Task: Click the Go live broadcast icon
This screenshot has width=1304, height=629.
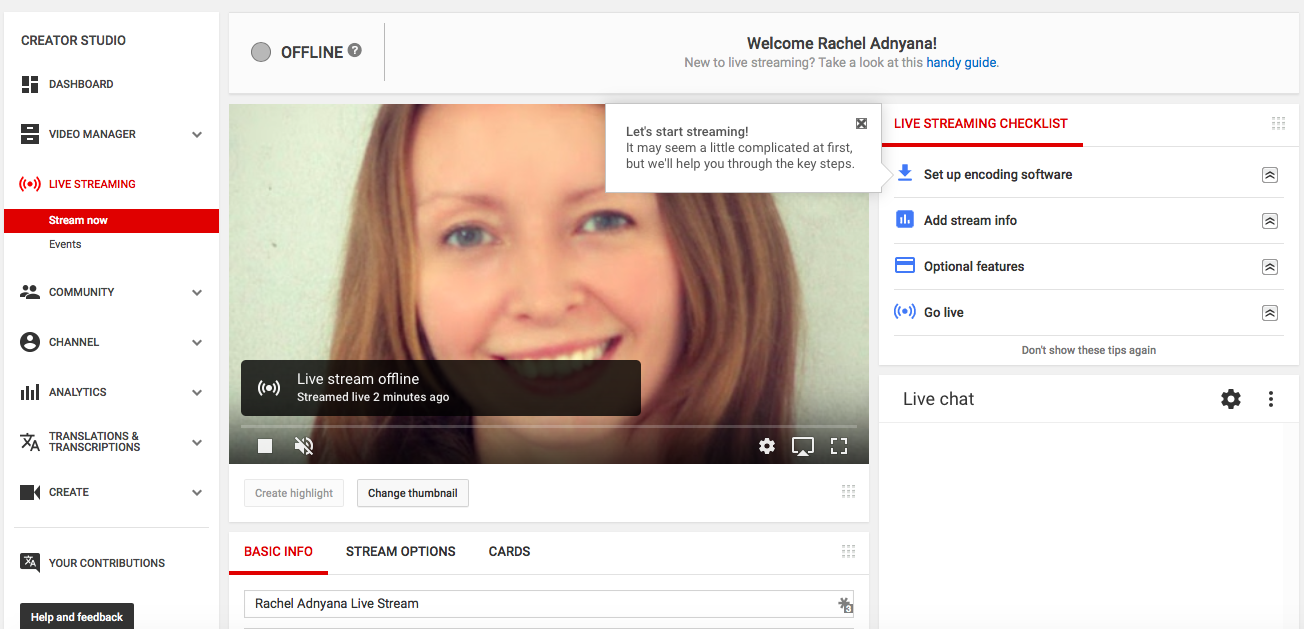Action: pyautogui.click(x=905, y=312)
